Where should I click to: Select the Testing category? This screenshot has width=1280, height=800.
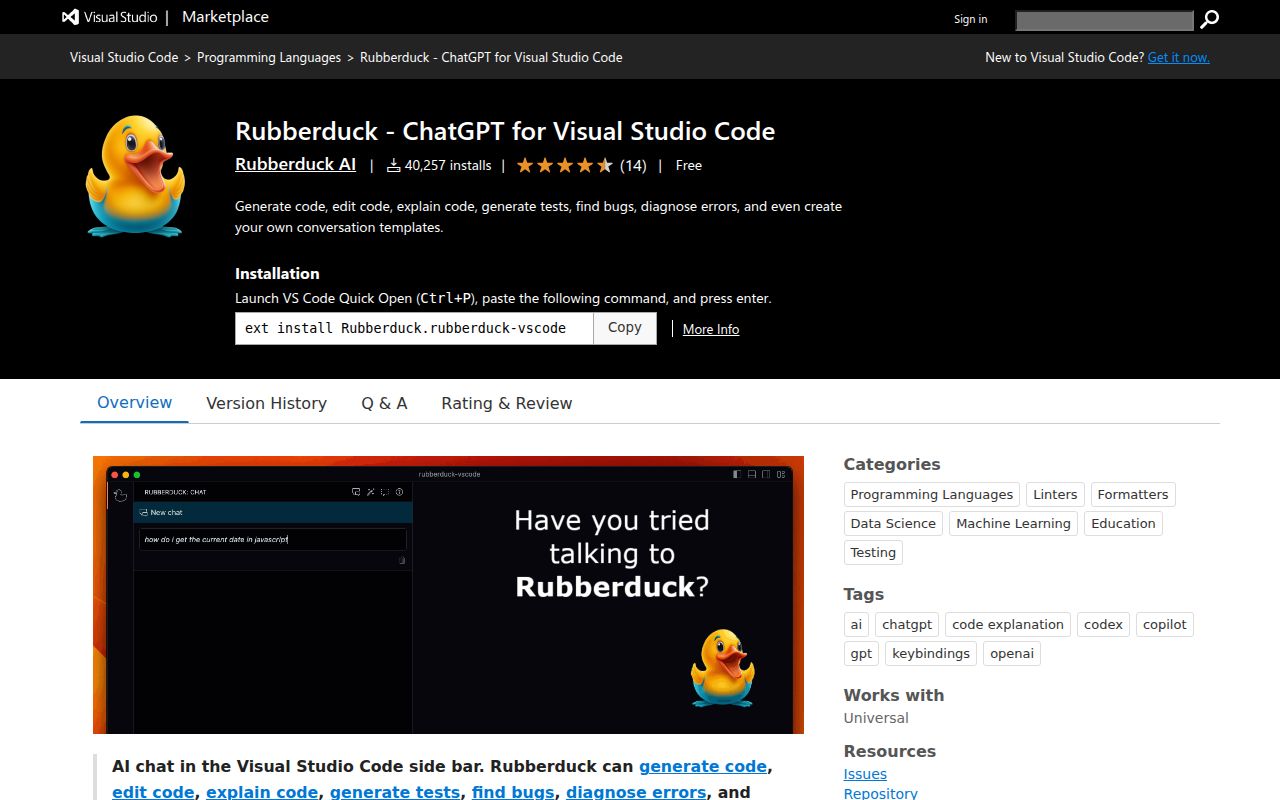873,552
